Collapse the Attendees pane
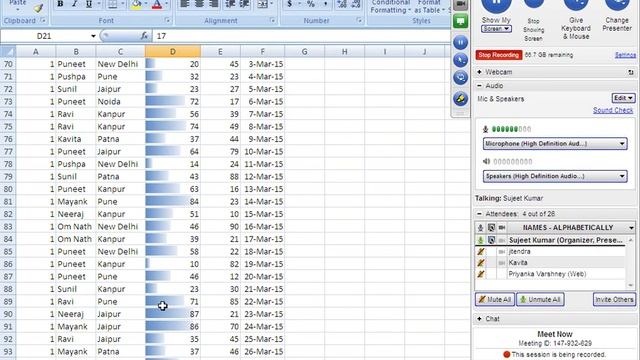 tap(480, 214)
